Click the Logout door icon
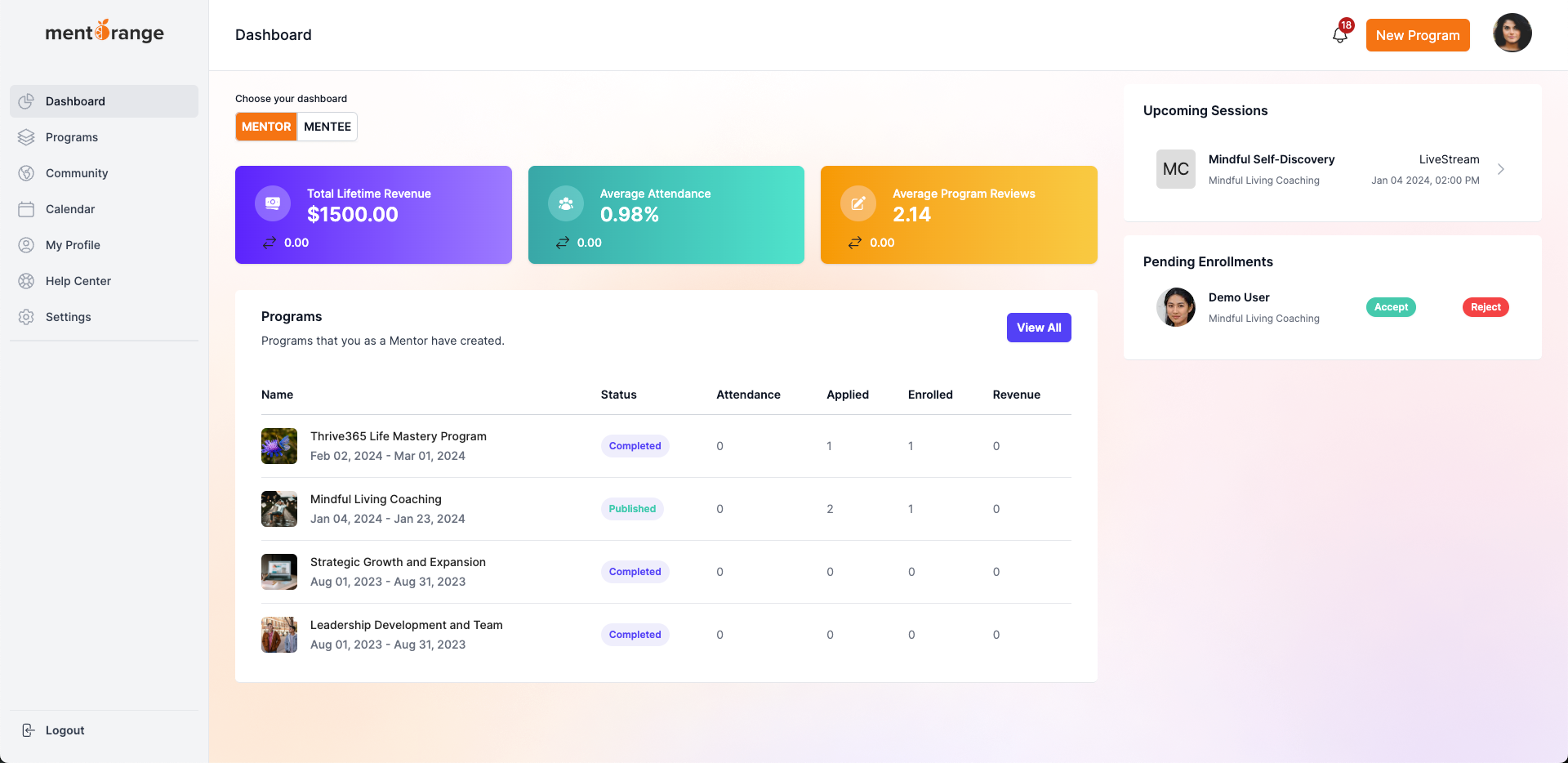Viewport: 1568px width, 763px height. [28, 730]
